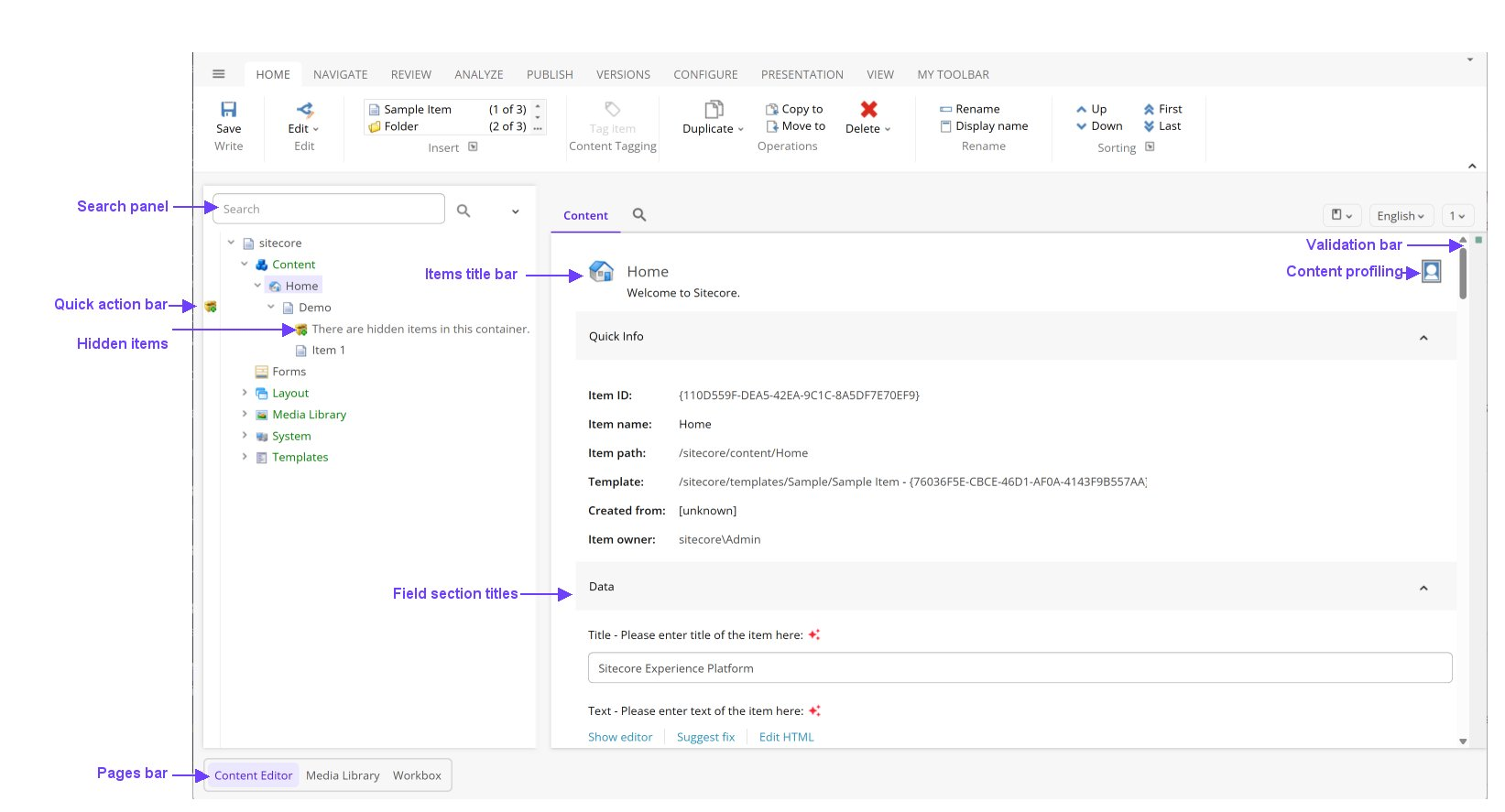
Task: Open the English language dropdown
Action: 1401,216
